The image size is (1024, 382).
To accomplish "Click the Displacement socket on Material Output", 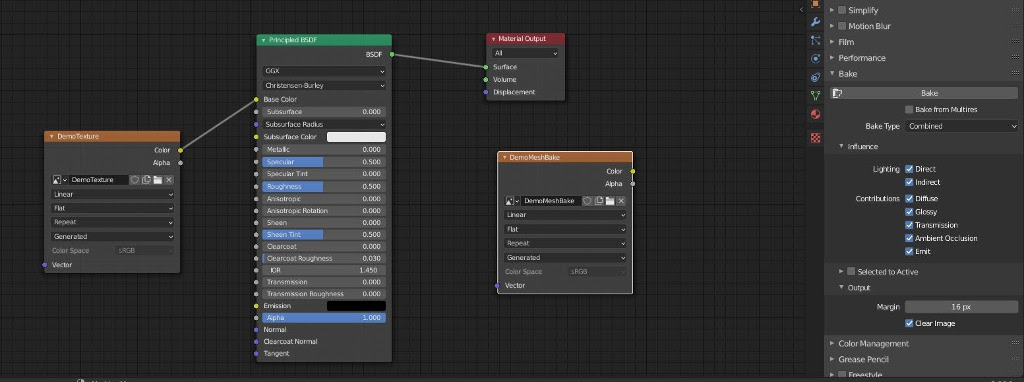I will [486, 92].
